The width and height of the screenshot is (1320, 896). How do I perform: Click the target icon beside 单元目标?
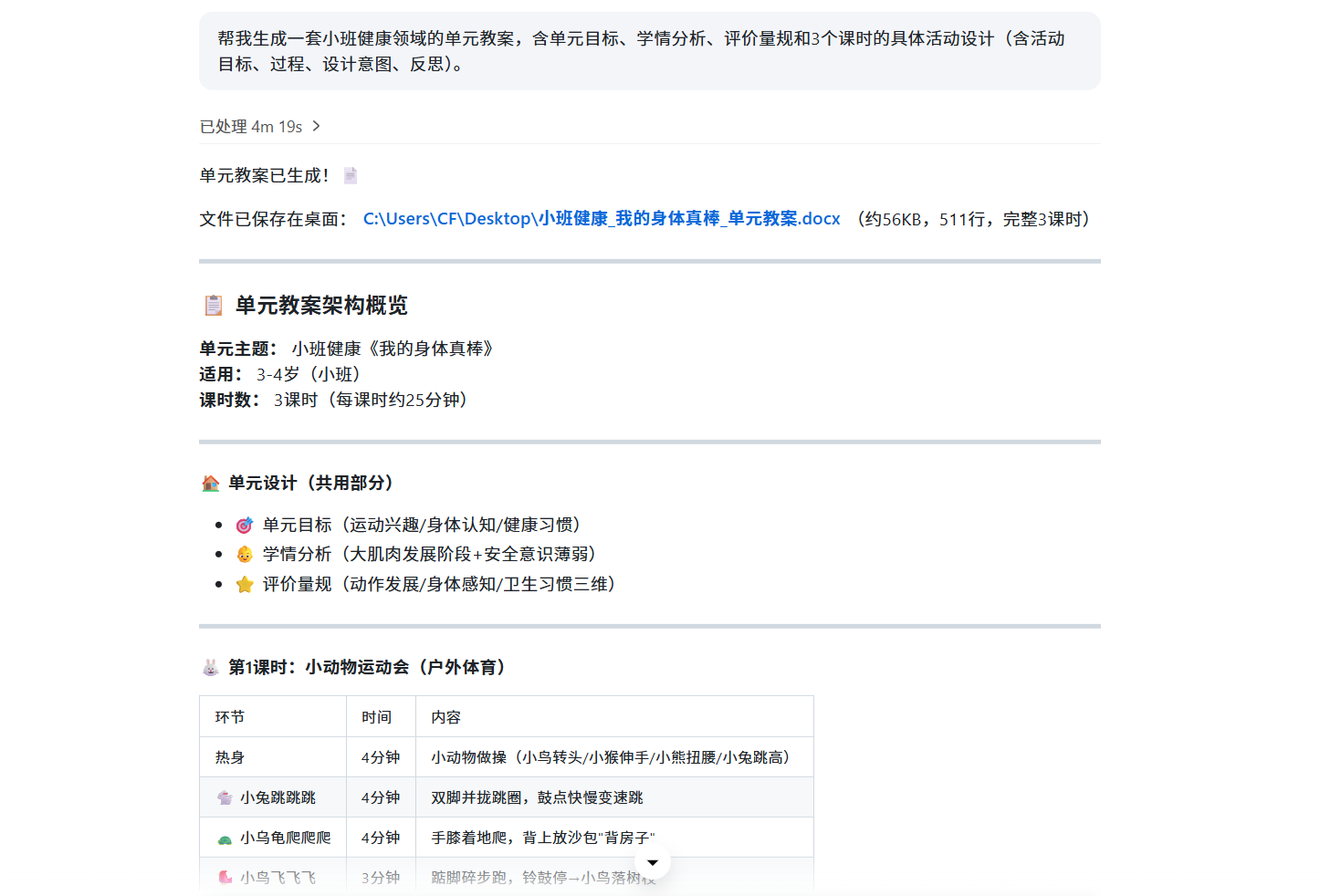point(245,526)
